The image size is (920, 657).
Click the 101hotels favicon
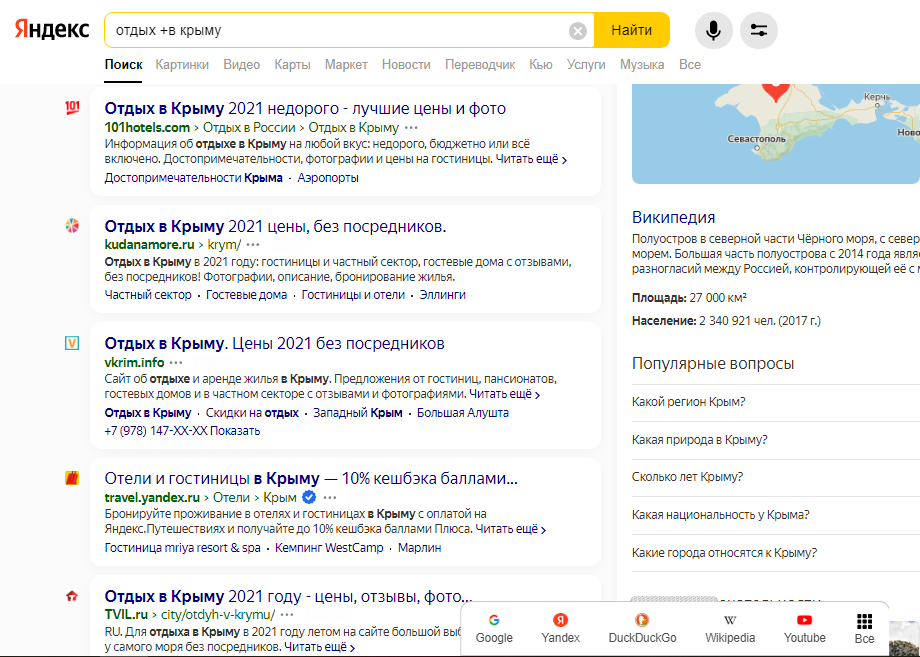(72, 108)
